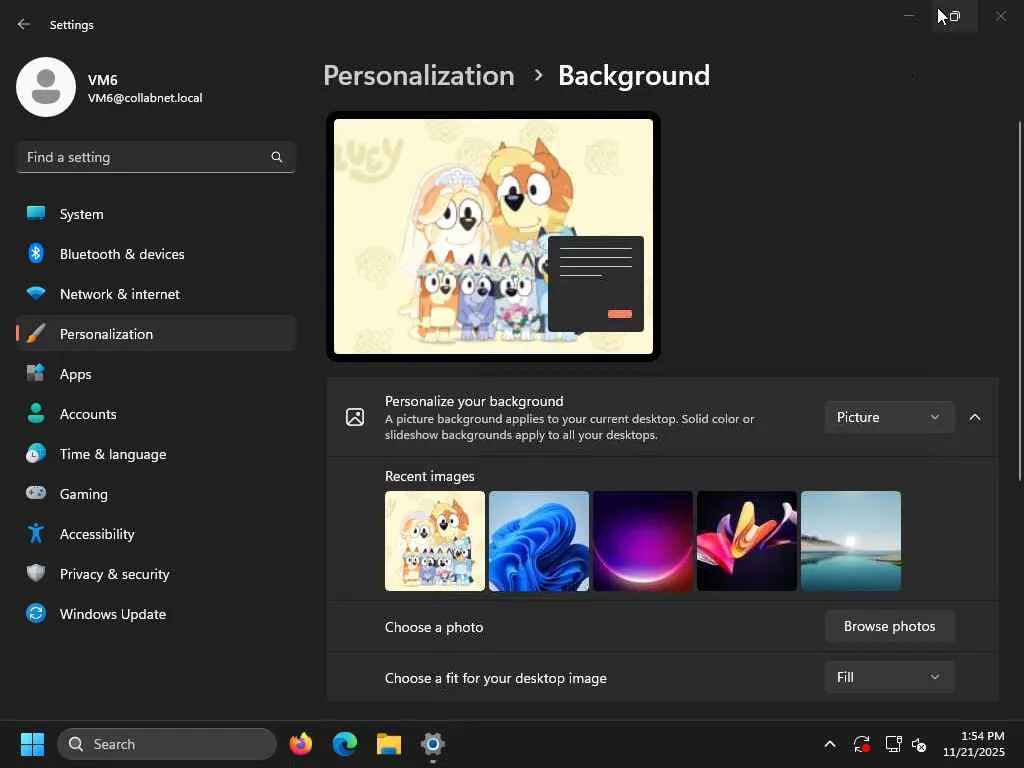Click the Accounts person icon in sidebar
Screen dimensions: 1024x768
point(36,413)
